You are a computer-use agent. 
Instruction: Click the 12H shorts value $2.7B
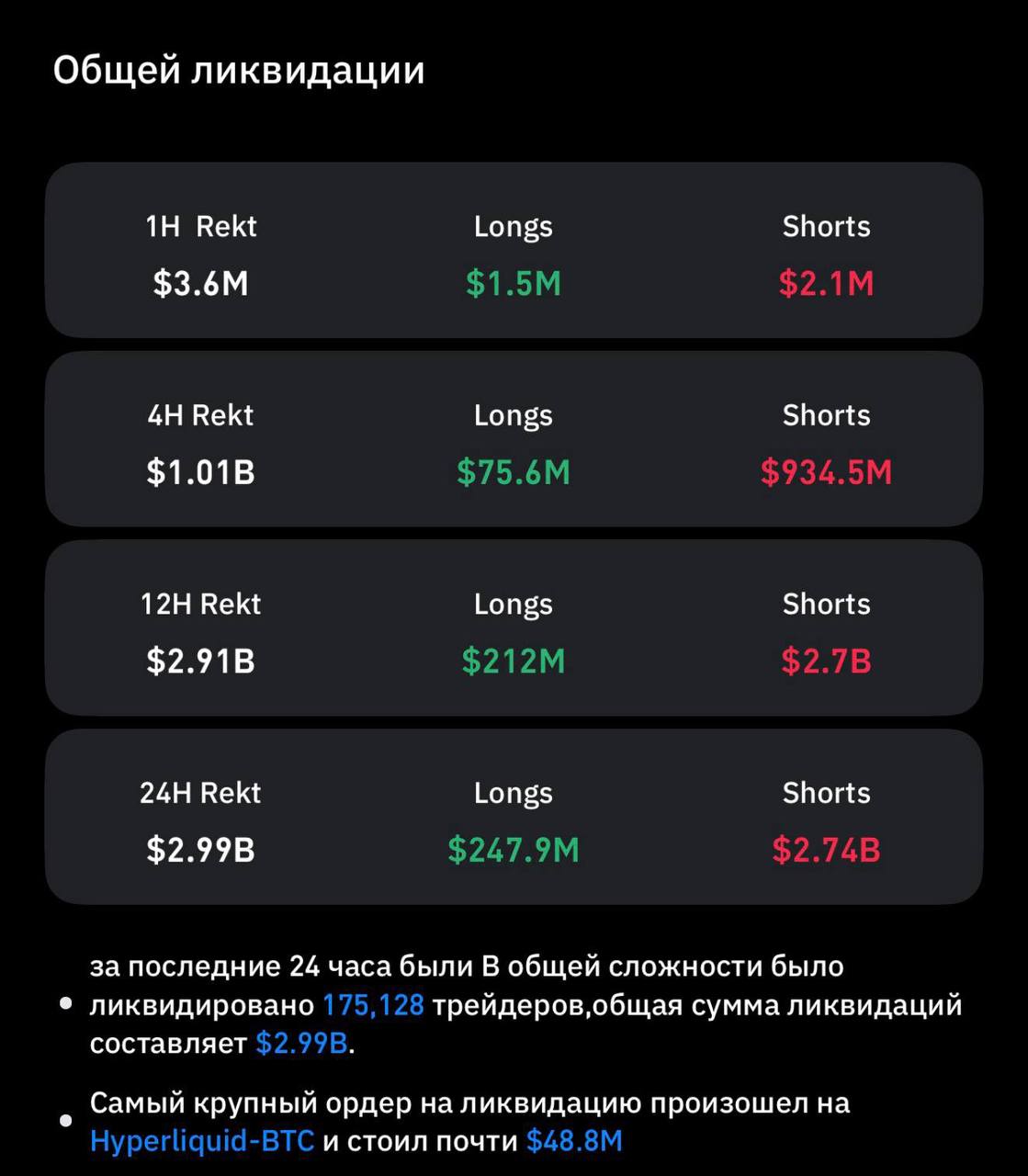coord(826,661)
